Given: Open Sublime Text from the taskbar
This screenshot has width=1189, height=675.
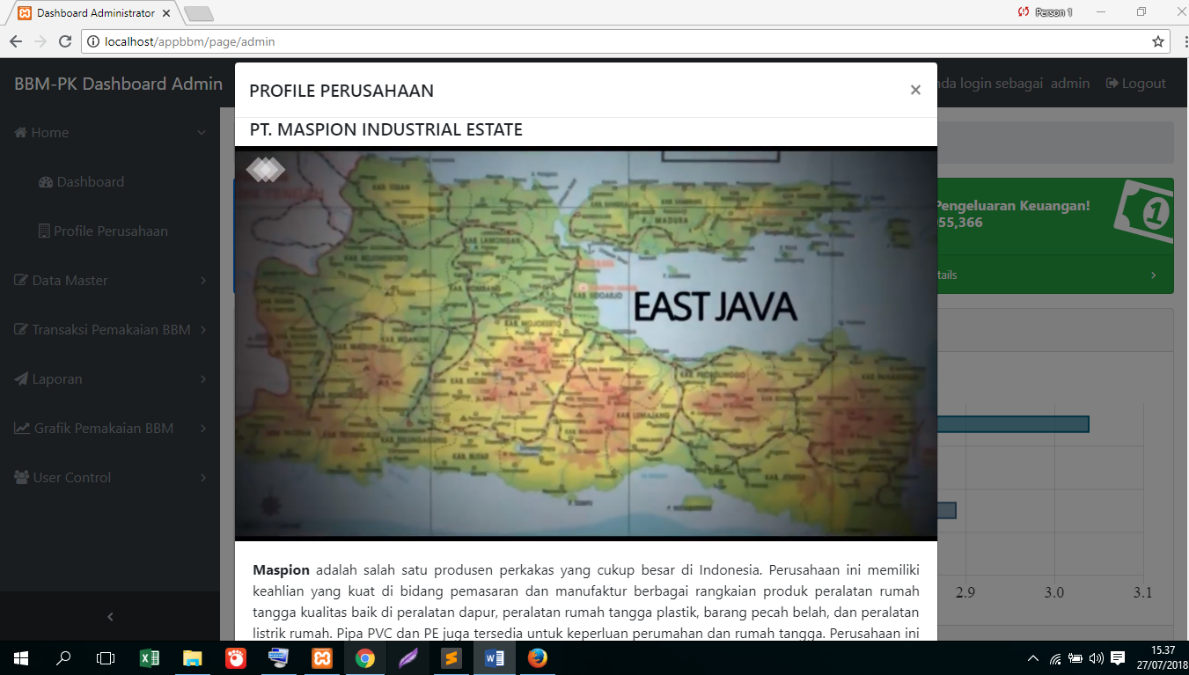Looking at the screenshot, I should [451, 658].
